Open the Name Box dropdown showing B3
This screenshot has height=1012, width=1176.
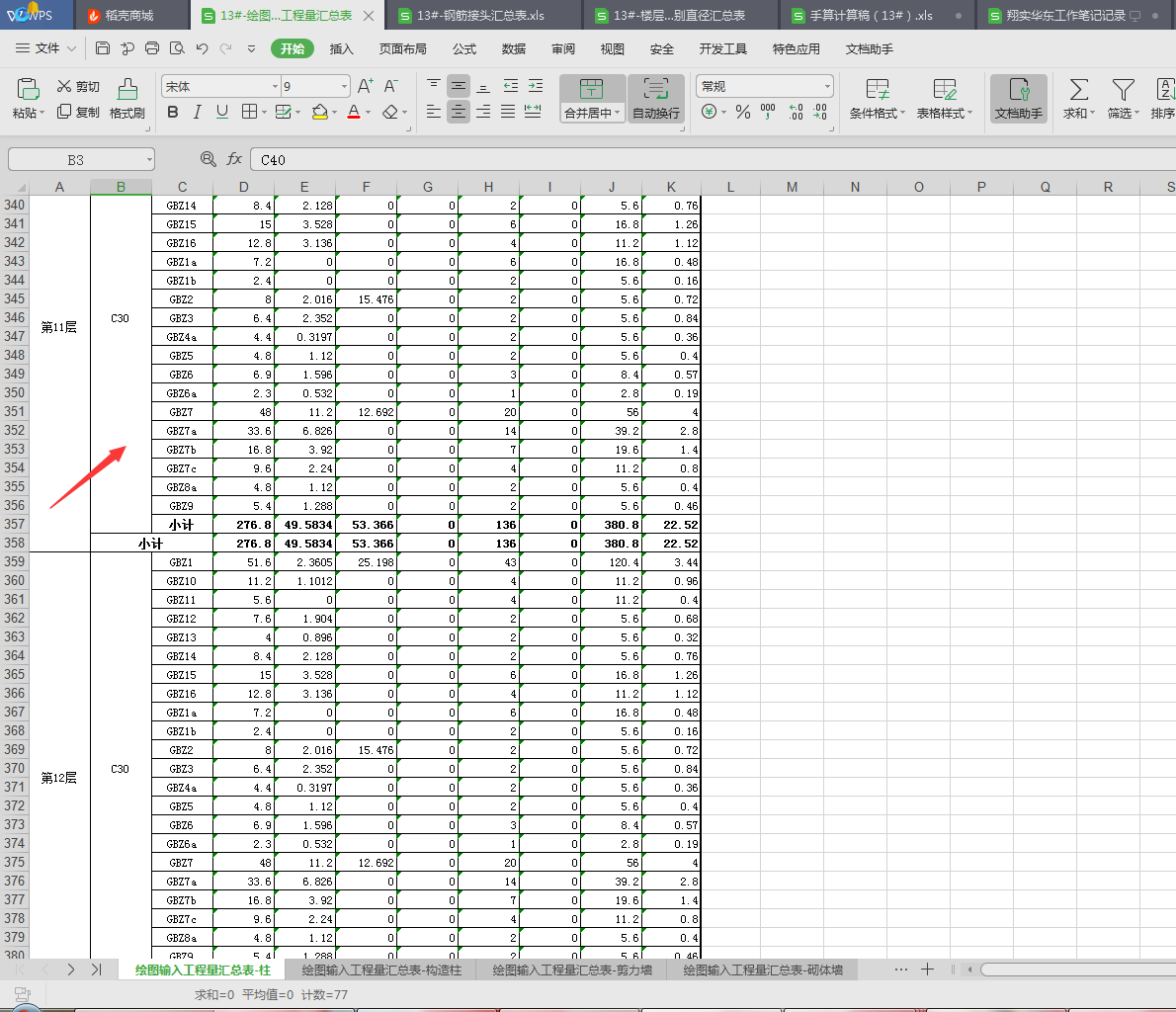coord(150,159)
